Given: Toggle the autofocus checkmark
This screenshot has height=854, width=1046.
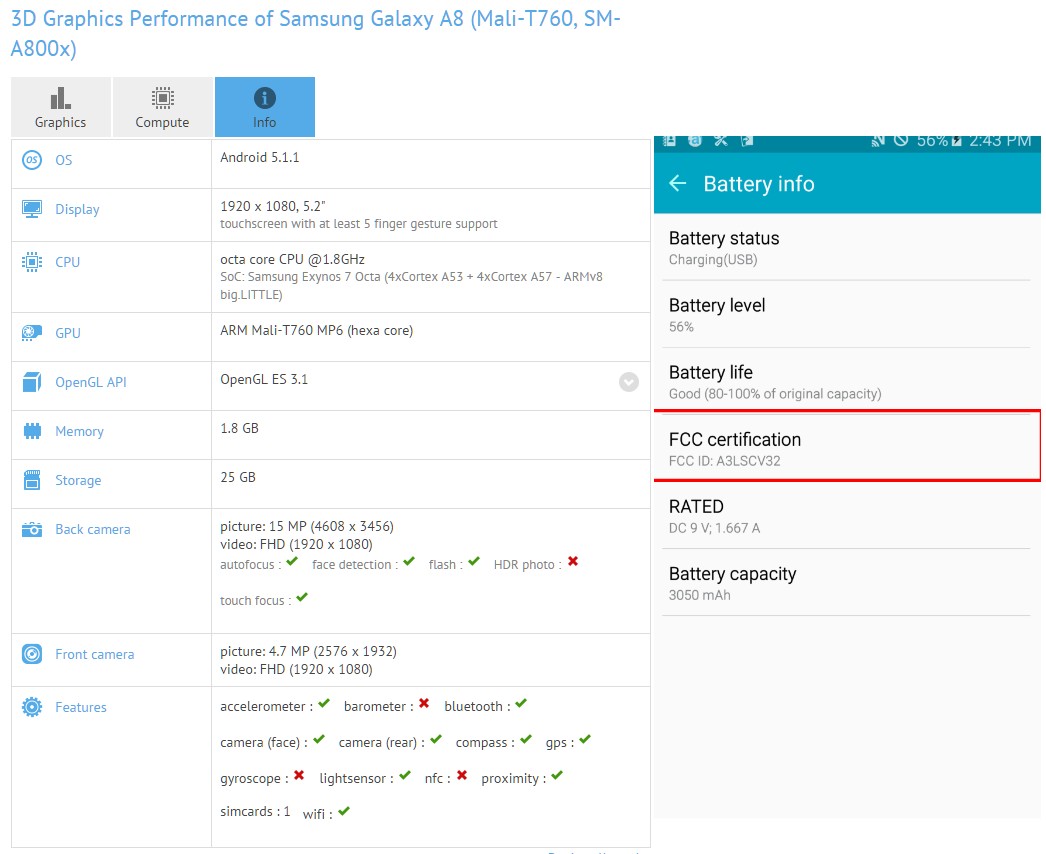Looking at the screenshot, I should point(293,562).
